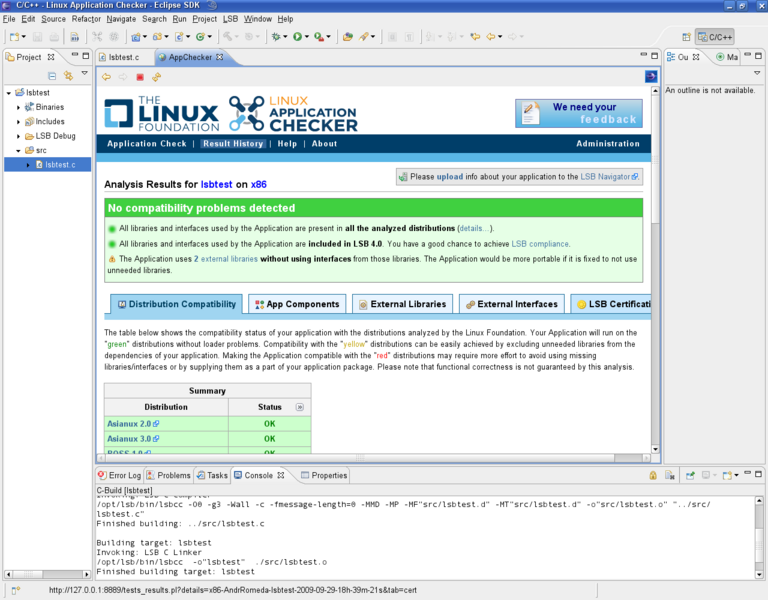Collapse the src folder node
Image resolution: width=768 pixels, height=600 pixels.
(x=19, y=150)
